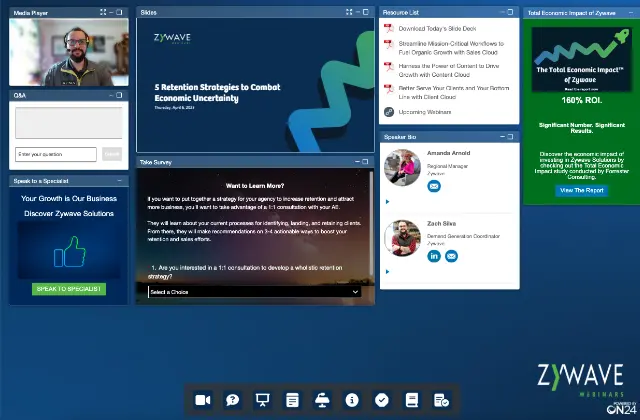Open Streamline Mission-Critical Workflows resource
Screen dimensions: 640x420
(x=451, y=48)
